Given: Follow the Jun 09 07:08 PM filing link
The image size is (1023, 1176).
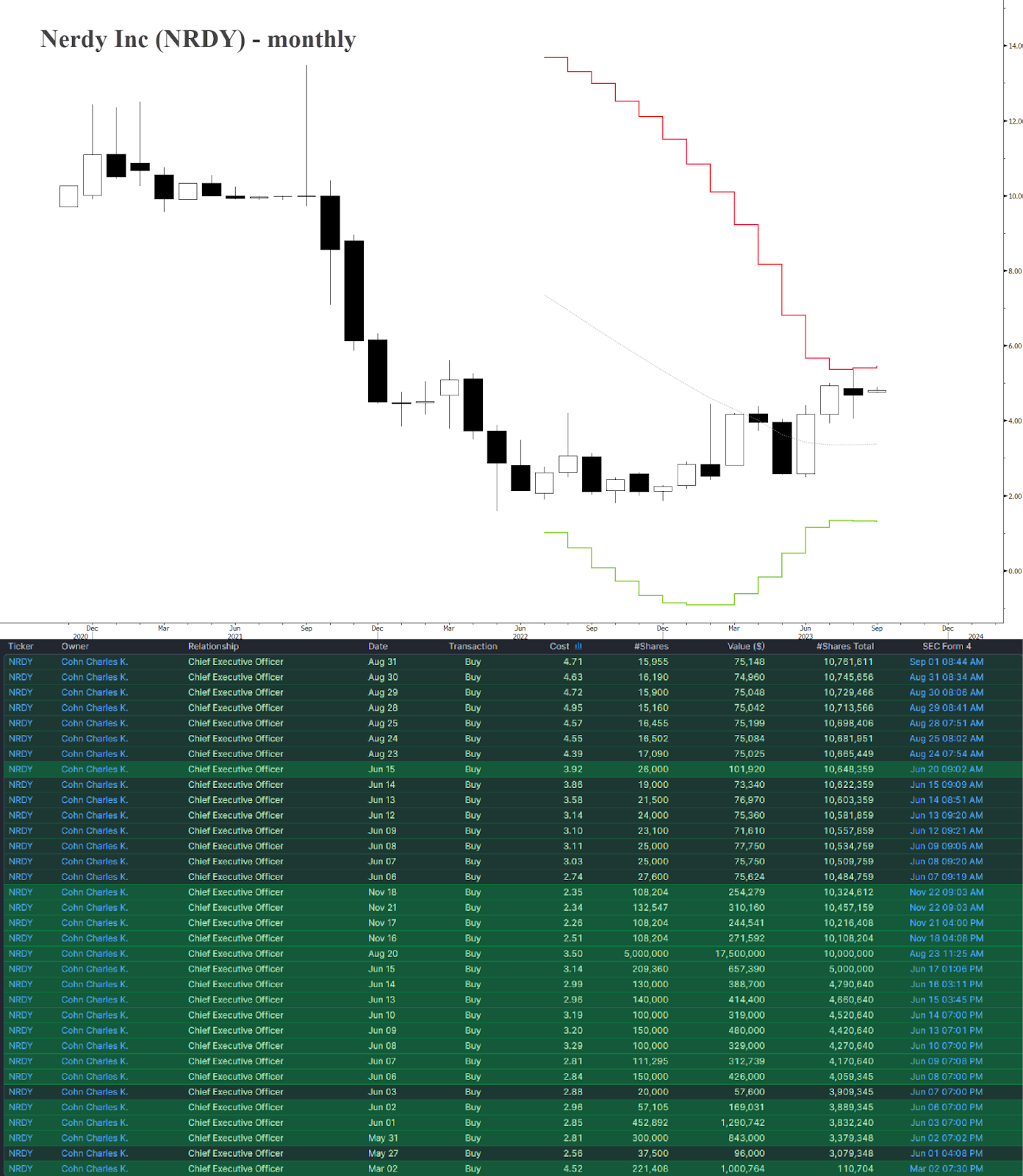Looking at the screenshot, I should tap(947, 1061).
